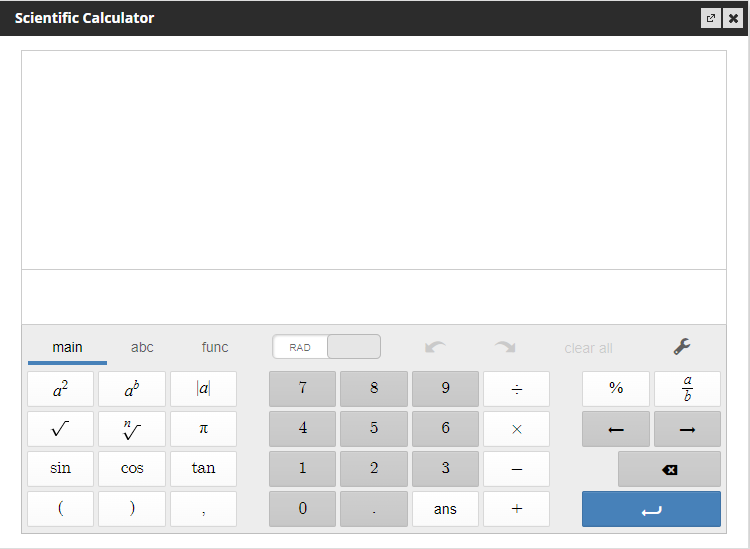Pop out the calculator window
The image size is (750, 549).
coord(710,18)
